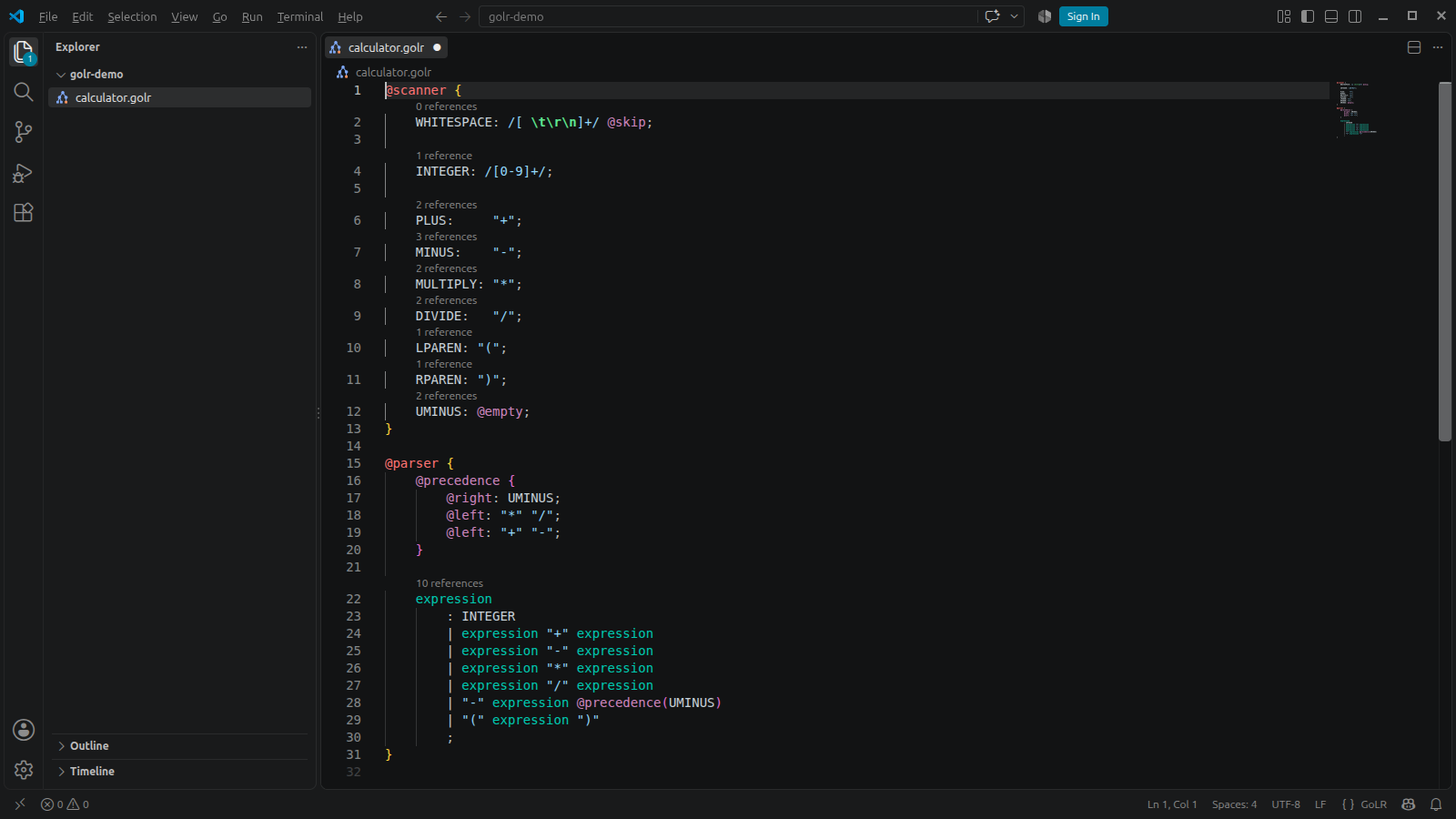Image resolution: width=1456 pixels, height=819 pixels.
Task: Click the golr-demo command center search box
Action: (727, 16)
